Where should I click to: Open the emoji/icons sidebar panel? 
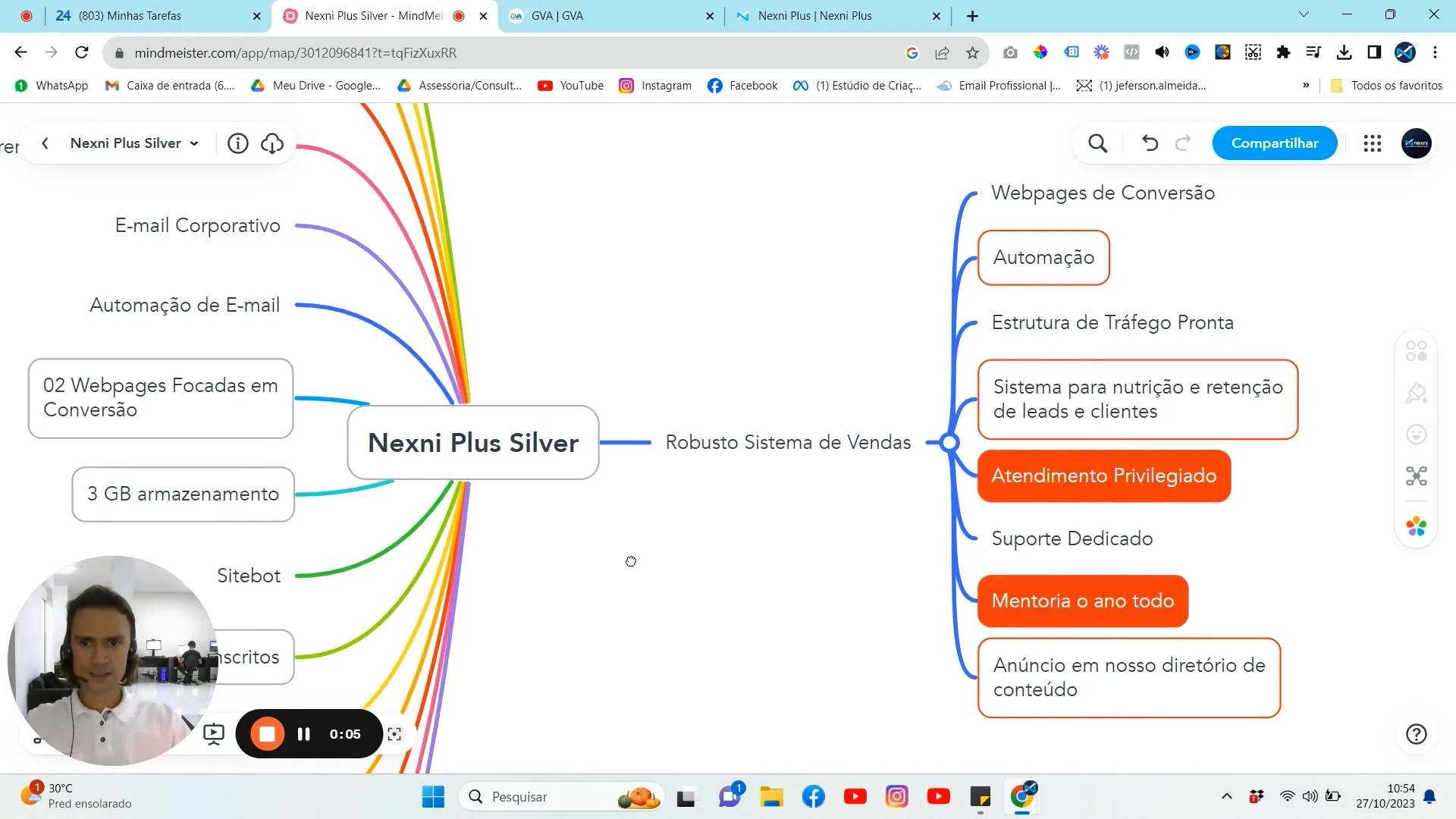pos(1416,435)
